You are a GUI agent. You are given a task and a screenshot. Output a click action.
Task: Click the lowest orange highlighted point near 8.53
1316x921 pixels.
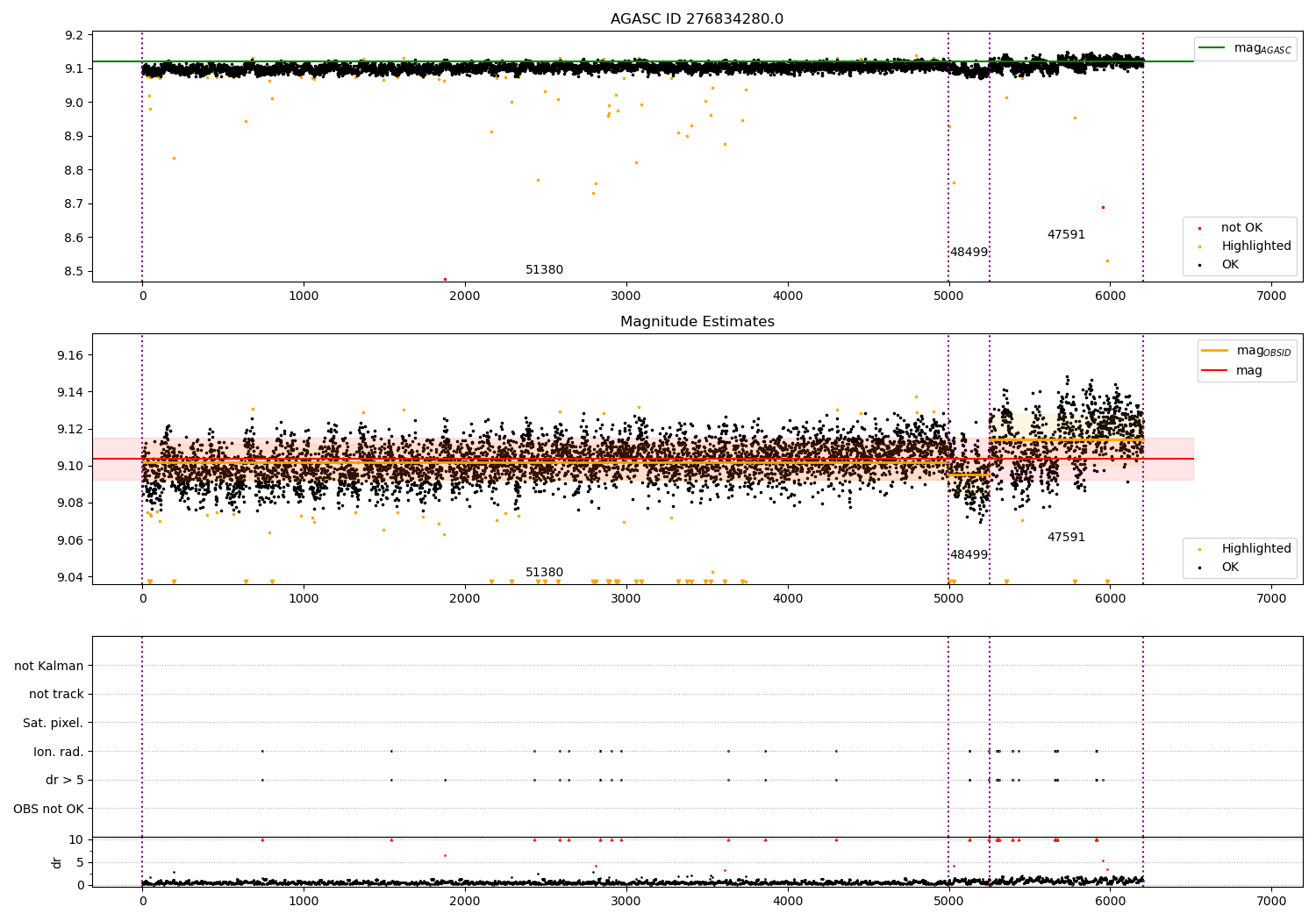click(1107, 261)
